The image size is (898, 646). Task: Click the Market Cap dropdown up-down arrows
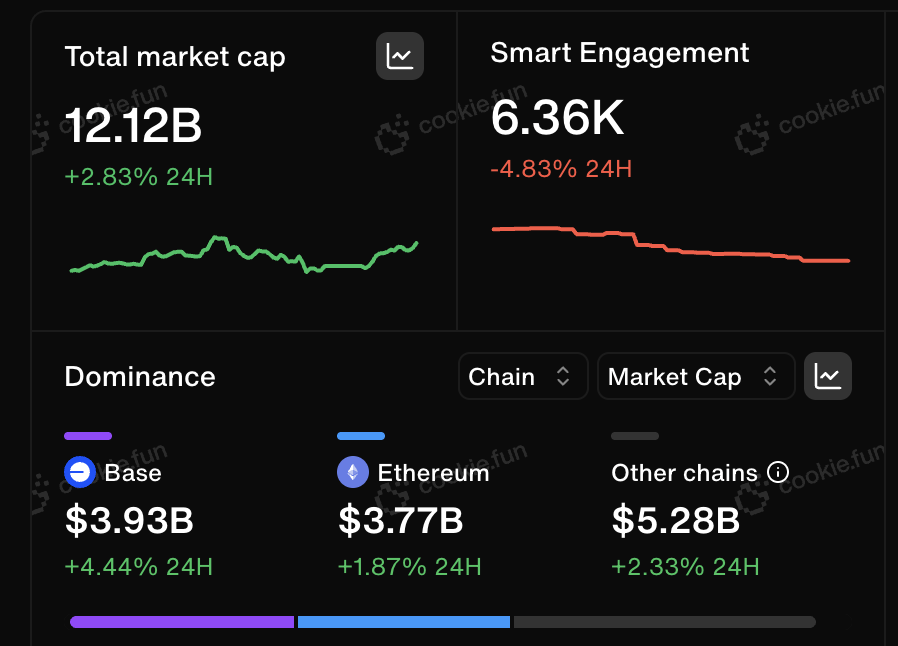click(770, 376)
